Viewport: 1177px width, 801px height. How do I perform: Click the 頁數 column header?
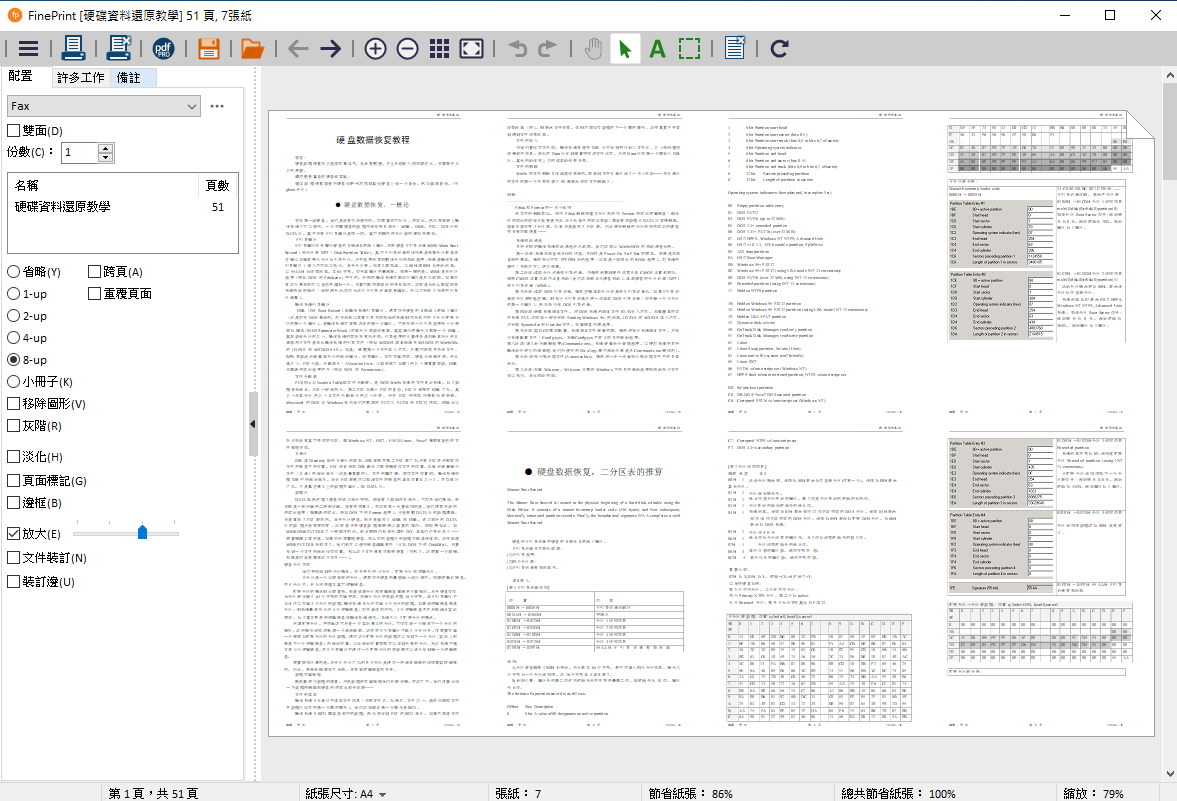click(218, 185)
